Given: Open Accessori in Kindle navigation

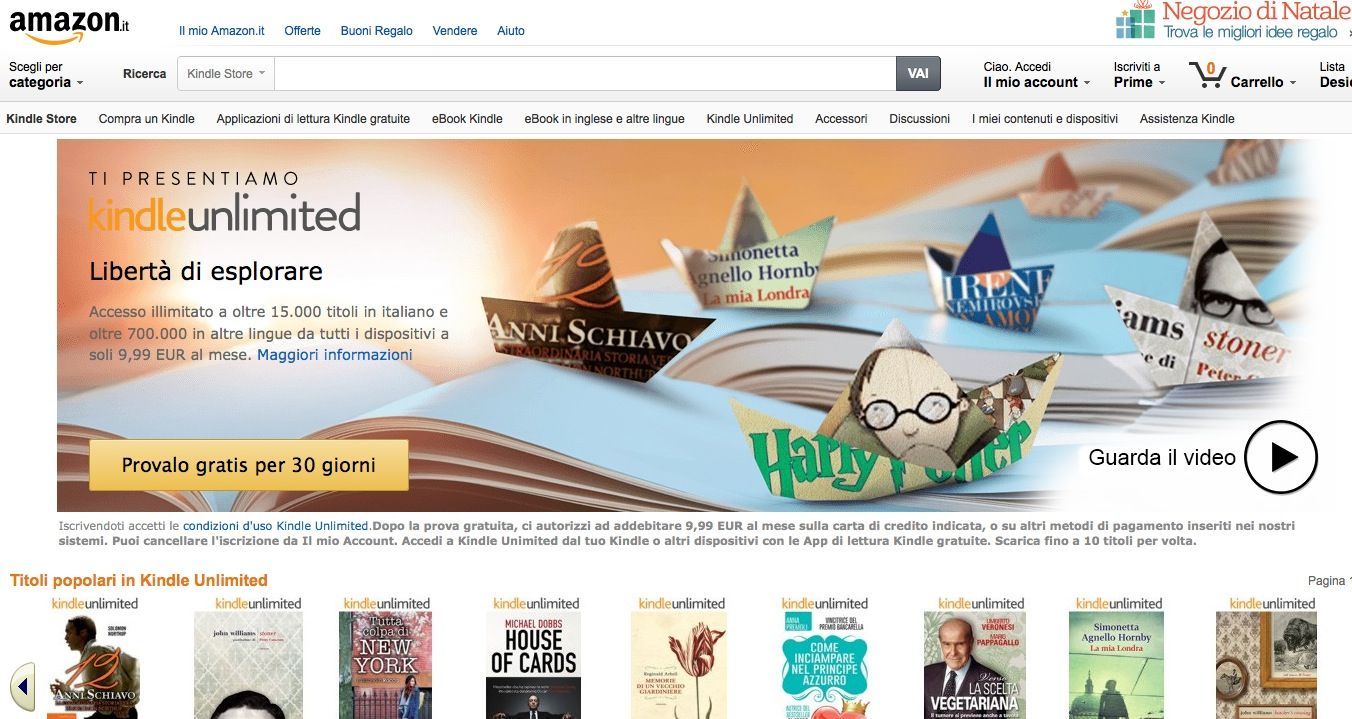Looking at the screenshot, I should coord(841,119).
